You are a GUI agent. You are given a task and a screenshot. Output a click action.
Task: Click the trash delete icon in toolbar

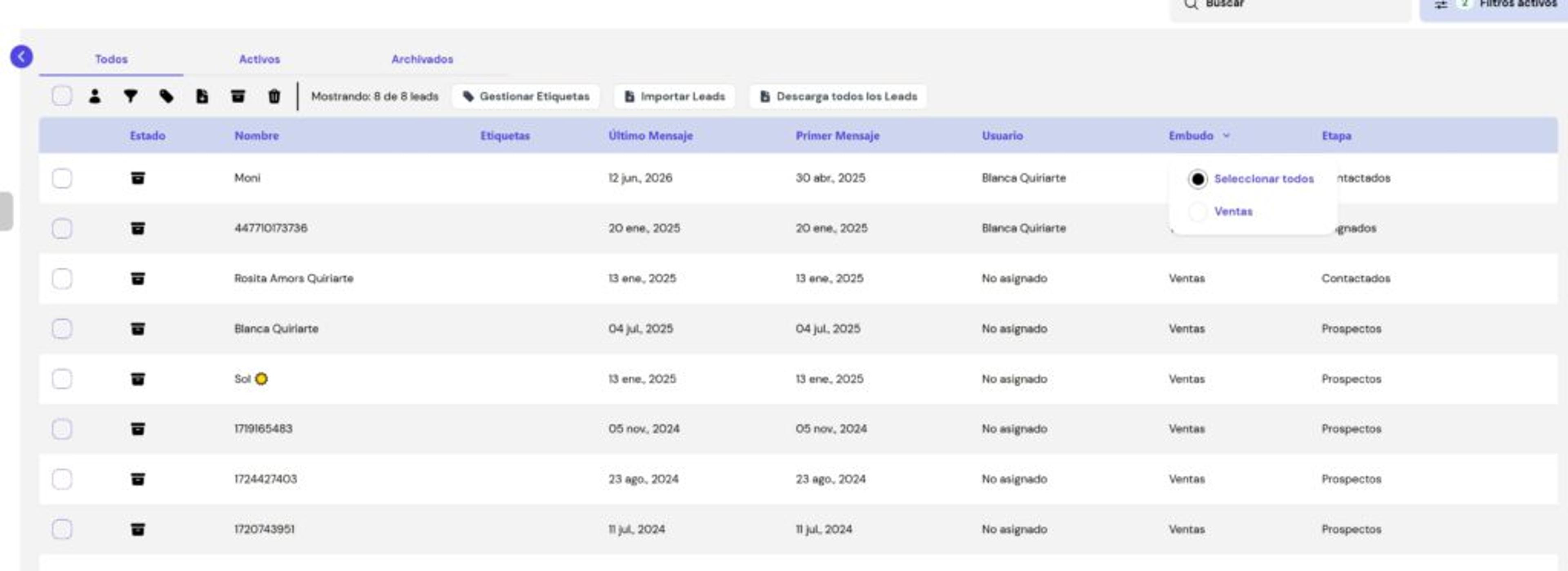(274, 96)
